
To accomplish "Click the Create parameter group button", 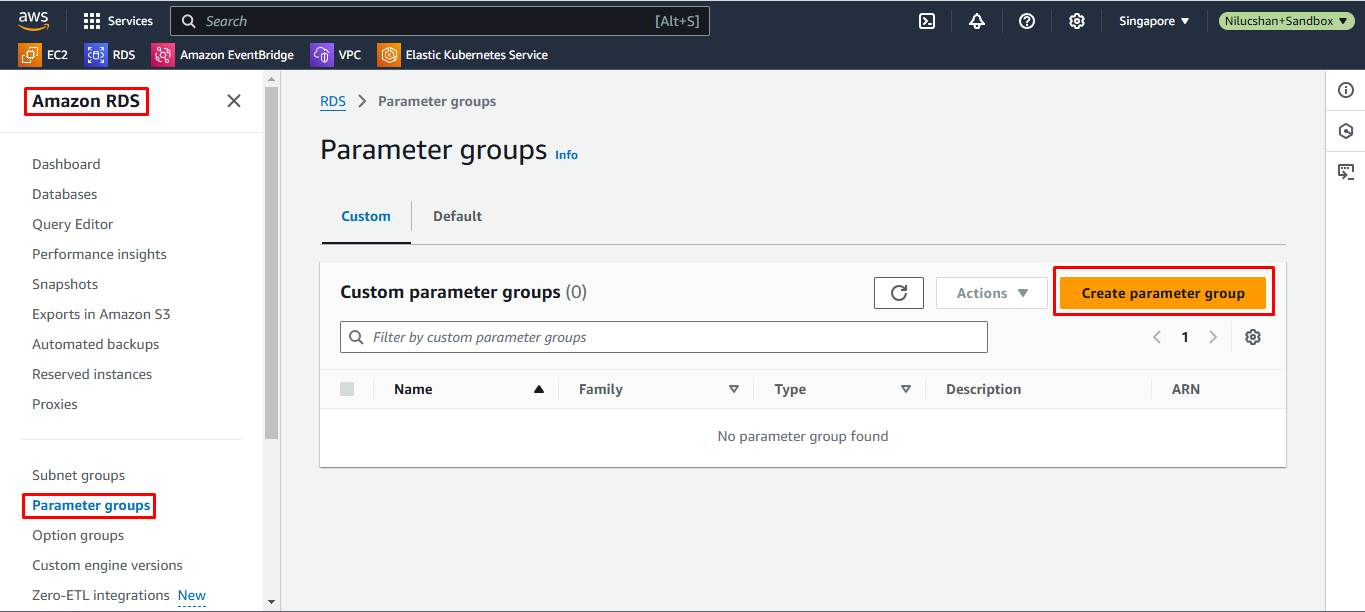I will (1163, 293).
